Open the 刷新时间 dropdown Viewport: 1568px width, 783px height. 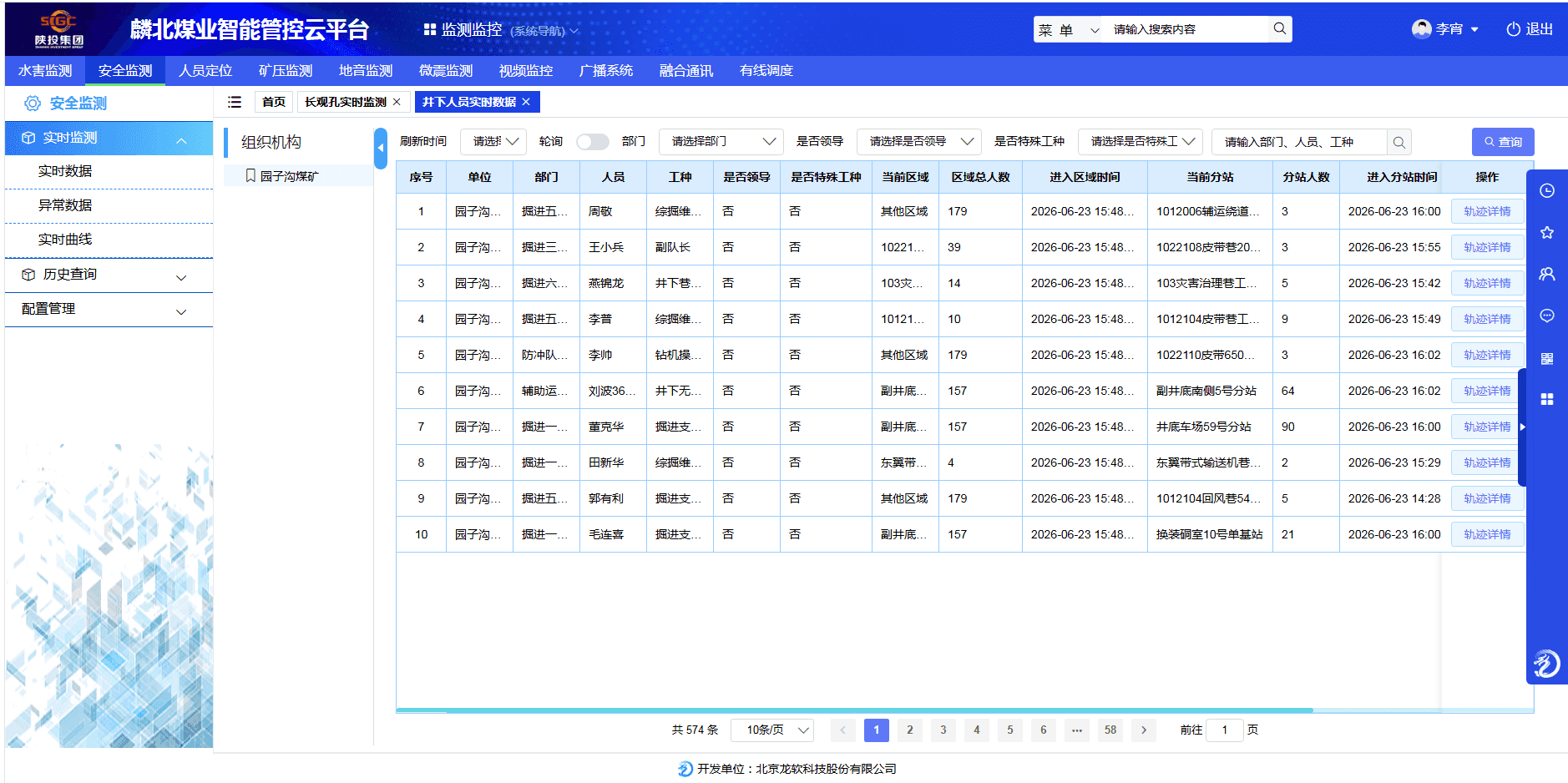493,142
